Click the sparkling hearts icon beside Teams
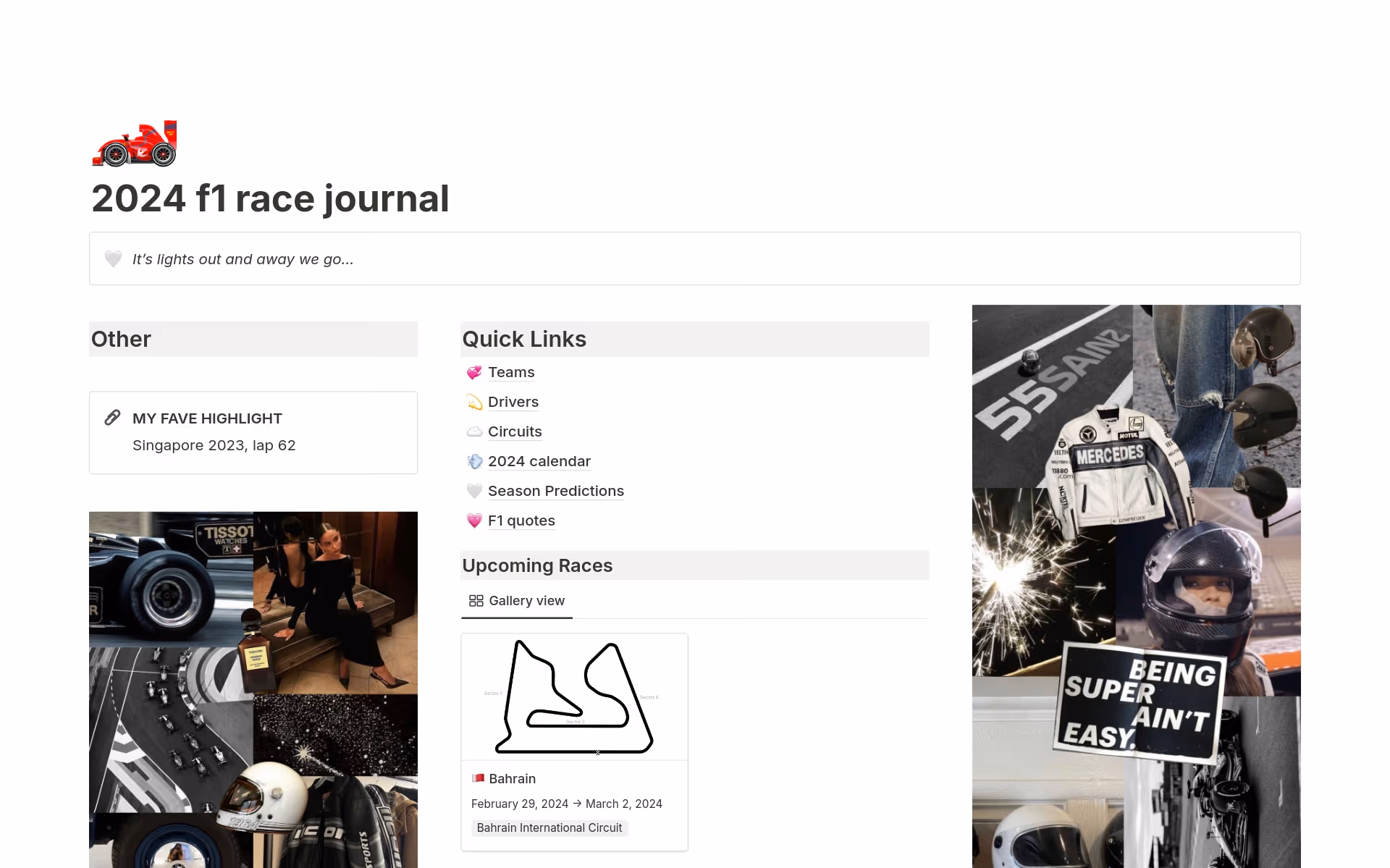This screenshot has height=868, width=1390. [x=474, y=373]
